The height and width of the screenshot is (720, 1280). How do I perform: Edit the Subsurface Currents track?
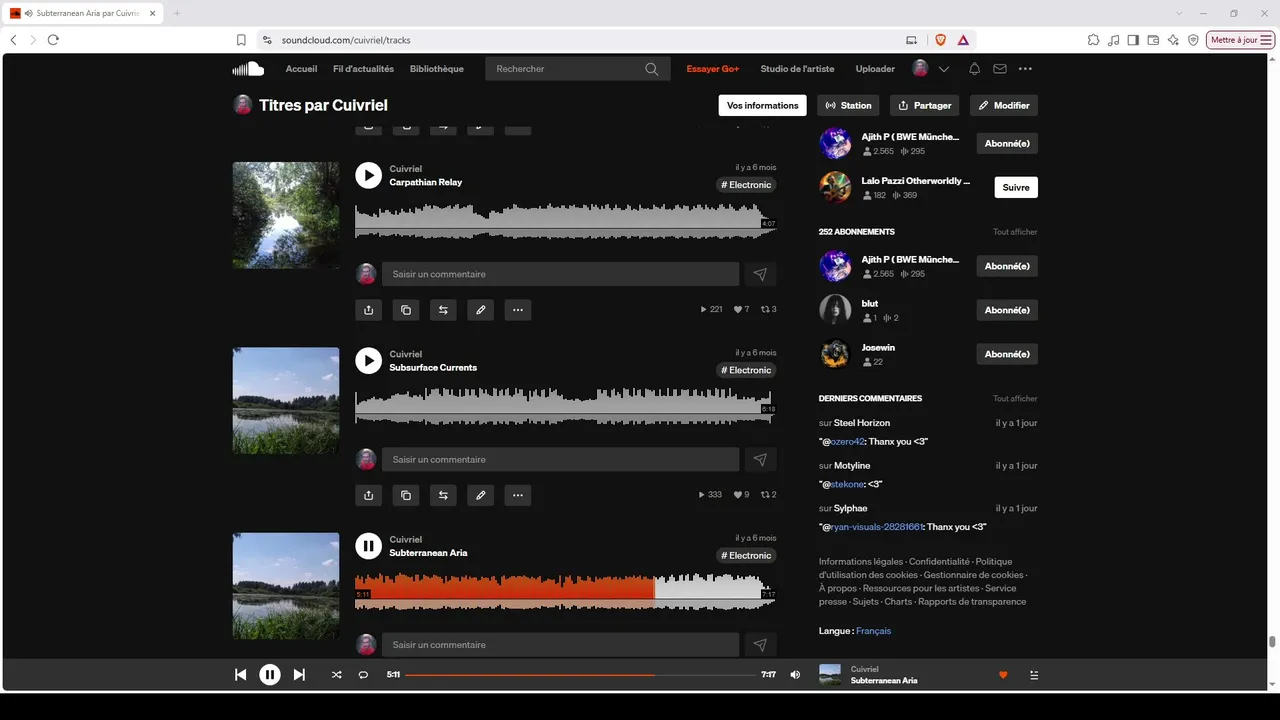(x=481, y=495)
